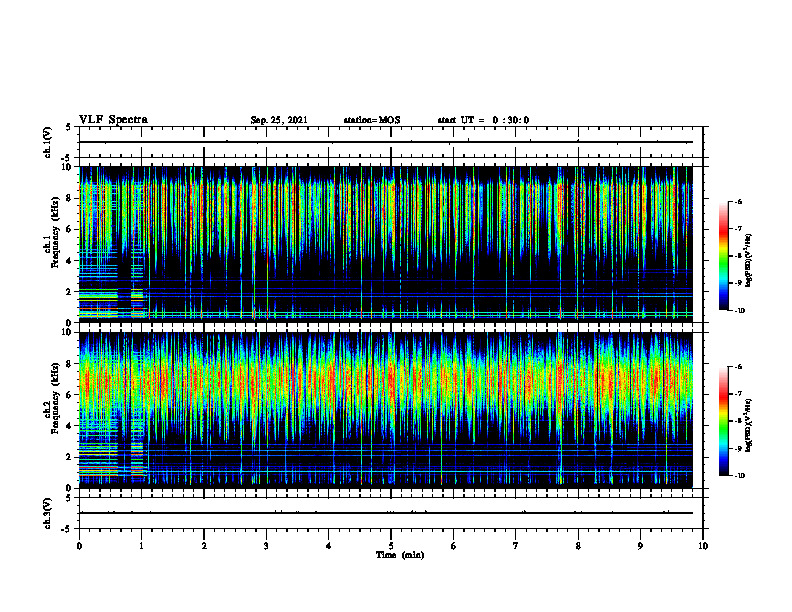Screen dimensions: 792x612
Task: Click the '-10' tick on ch.1 color bar
Action: pos(739,311)
